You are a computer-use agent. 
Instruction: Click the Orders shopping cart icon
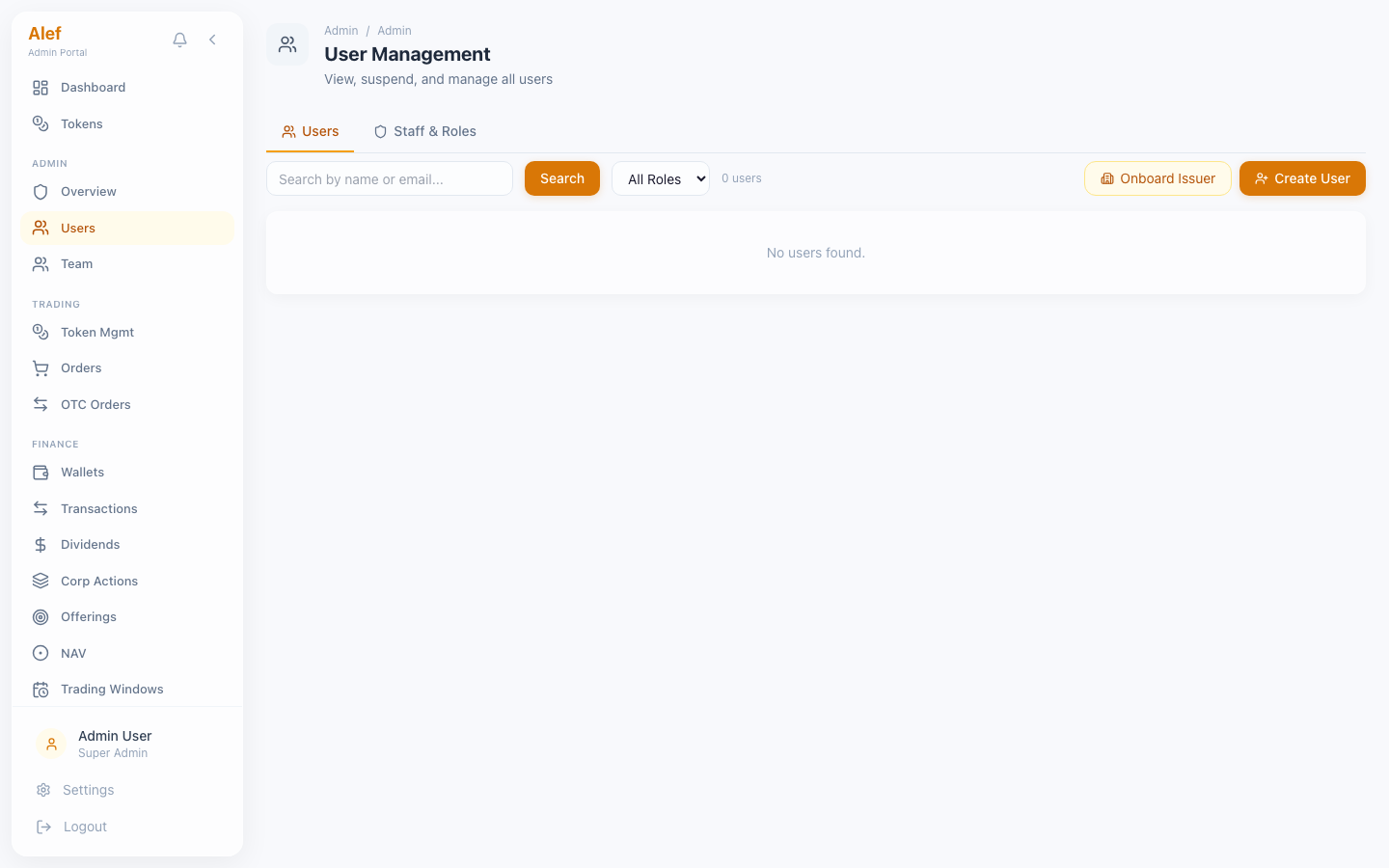click(40, 367)
